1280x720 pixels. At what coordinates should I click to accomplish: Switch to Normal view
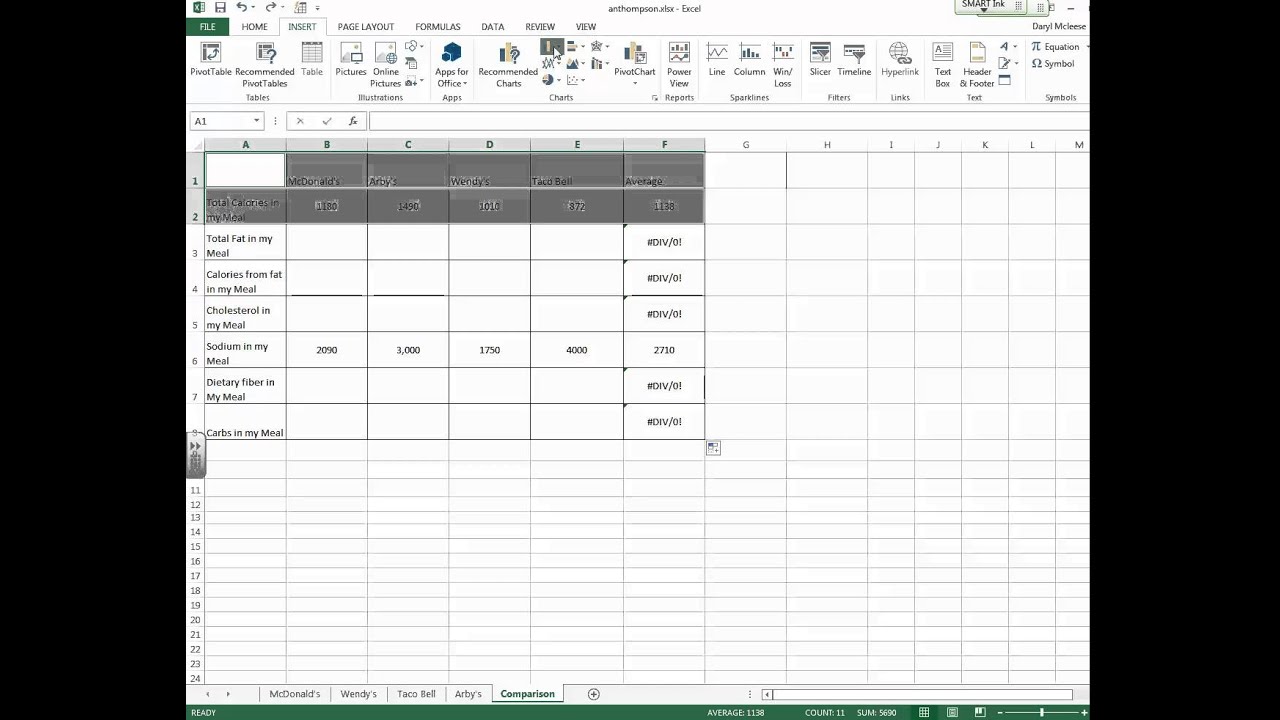pos(924,712)
